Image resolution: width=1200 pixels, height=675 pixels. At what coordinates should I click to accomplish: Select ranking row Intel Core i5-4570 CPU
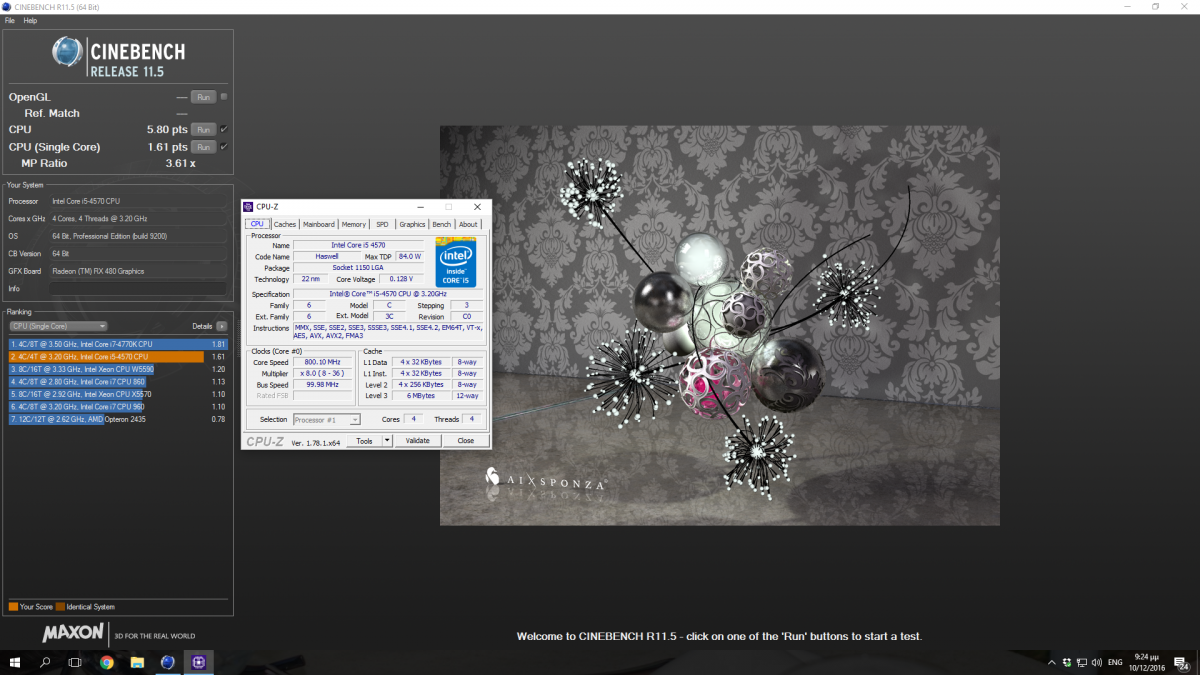coord(118,356)
